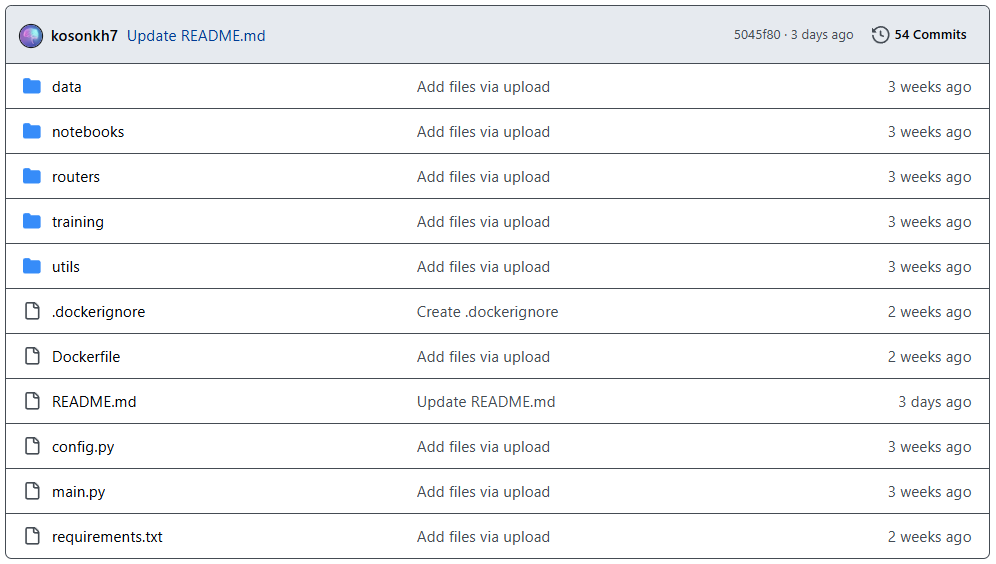This screenshot has height=564, width=996.
Task: Open commit message for Dockerfile row
Action: tap(483, 357)
